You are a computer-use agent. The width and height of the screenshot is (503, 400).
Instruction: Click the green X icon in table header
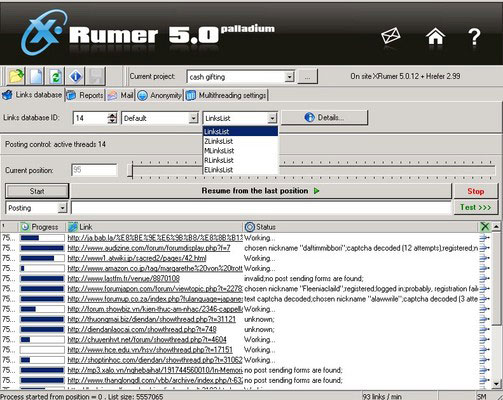[485, 227]
